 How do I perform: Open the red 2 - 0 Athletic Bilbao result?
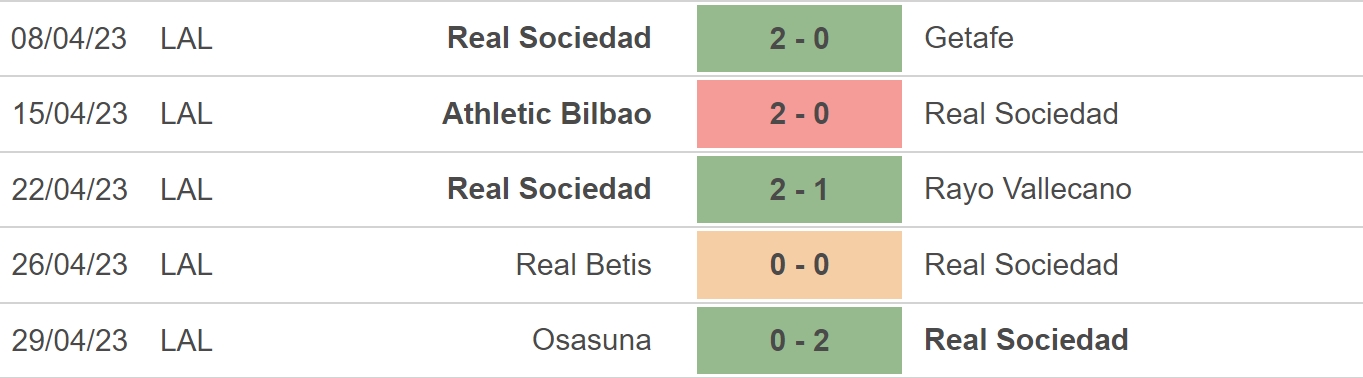point(799,114)
